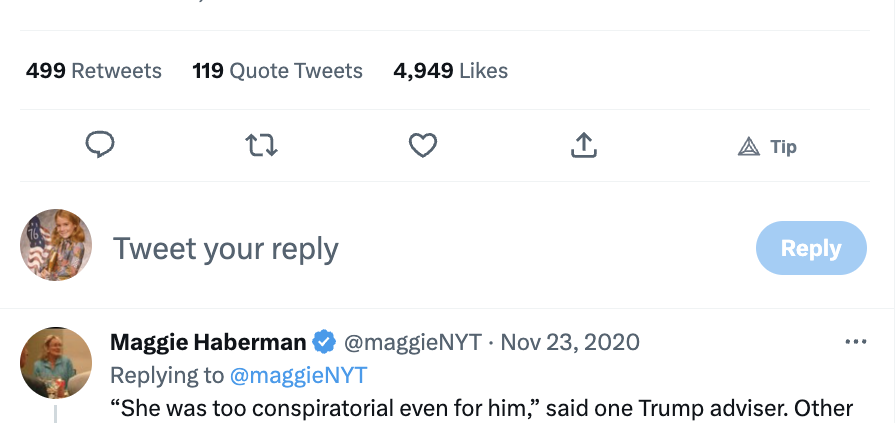The image size is (896, 423).
Task: Click the blue Reply button
Action: [811, 248]
